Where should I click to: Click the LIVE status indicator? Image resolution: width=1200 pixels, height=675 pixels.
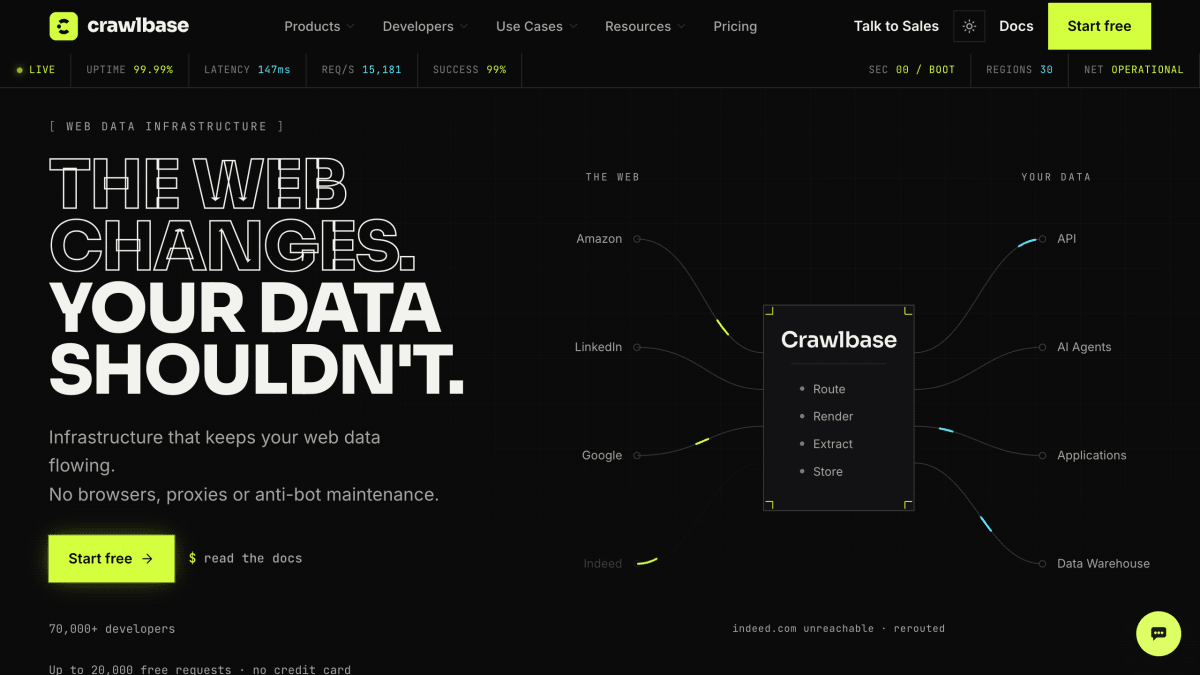[x=36, y=70]
